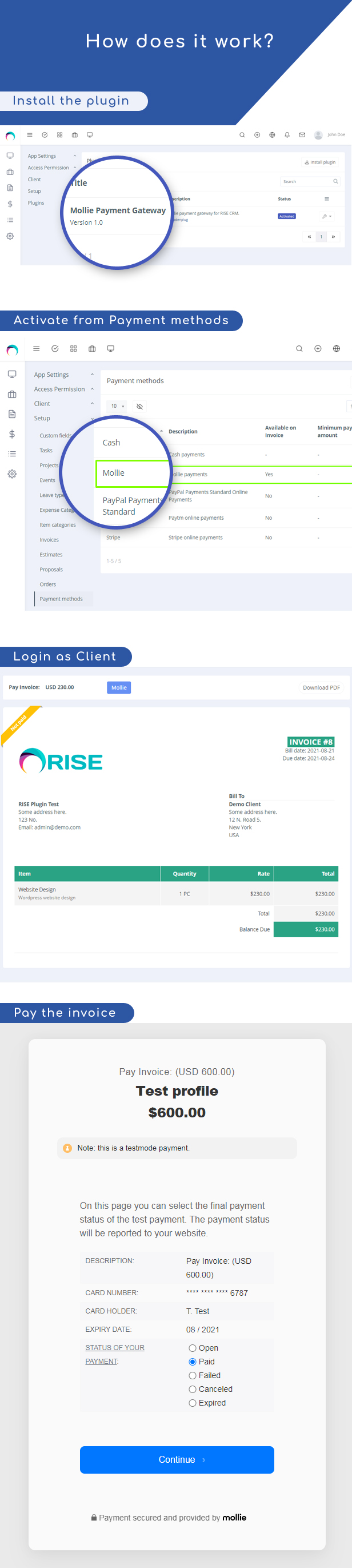Go to previous plugins page with « button

[x=310, y=237]
